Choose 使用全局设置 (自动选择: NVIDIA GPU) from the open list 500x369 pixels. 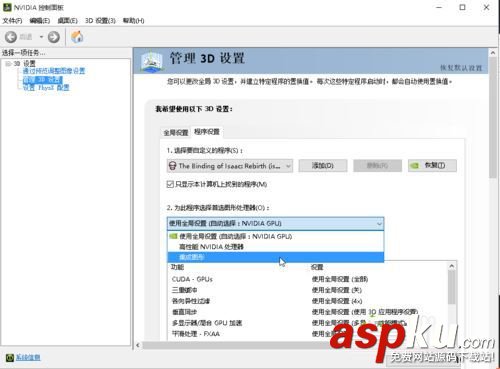pos(275,236)
